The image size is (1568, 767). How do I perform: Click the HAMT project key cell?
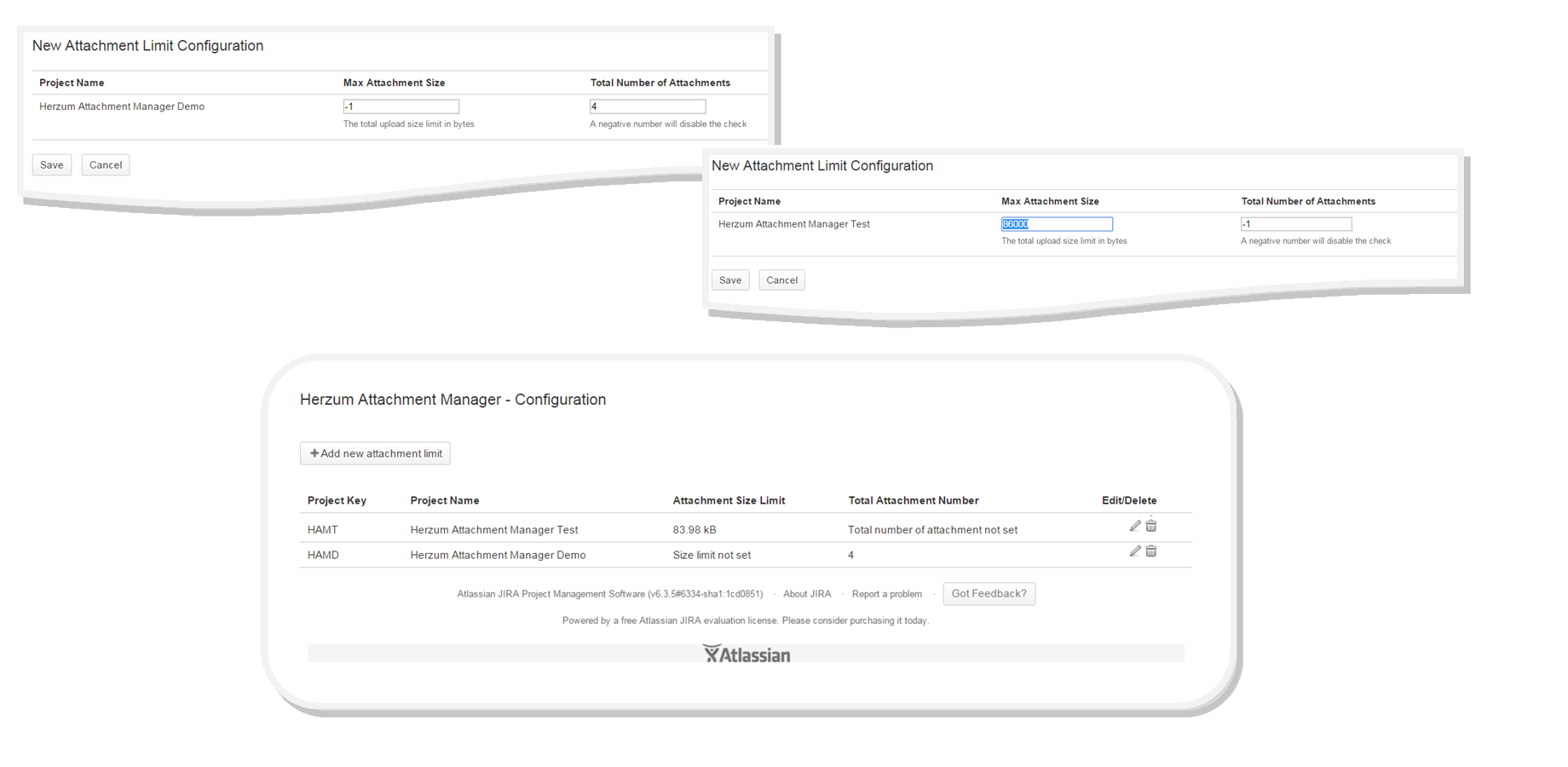(323, 530)
